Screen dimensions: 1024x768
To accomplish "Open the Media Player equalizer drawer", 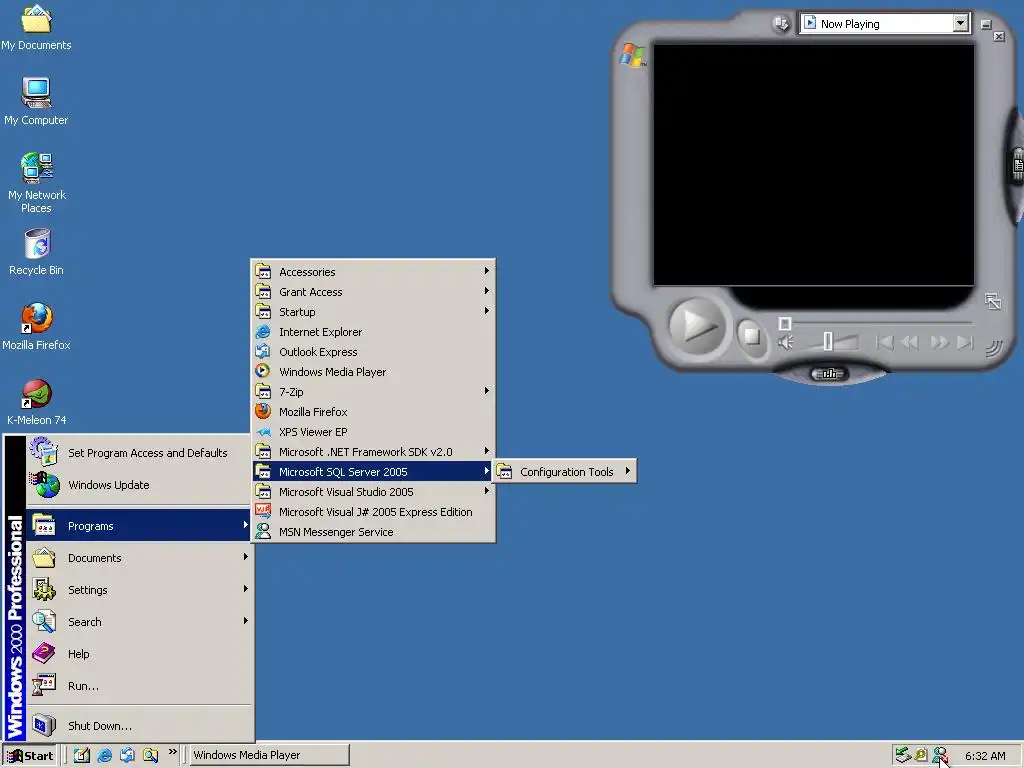I will [829, 374].
